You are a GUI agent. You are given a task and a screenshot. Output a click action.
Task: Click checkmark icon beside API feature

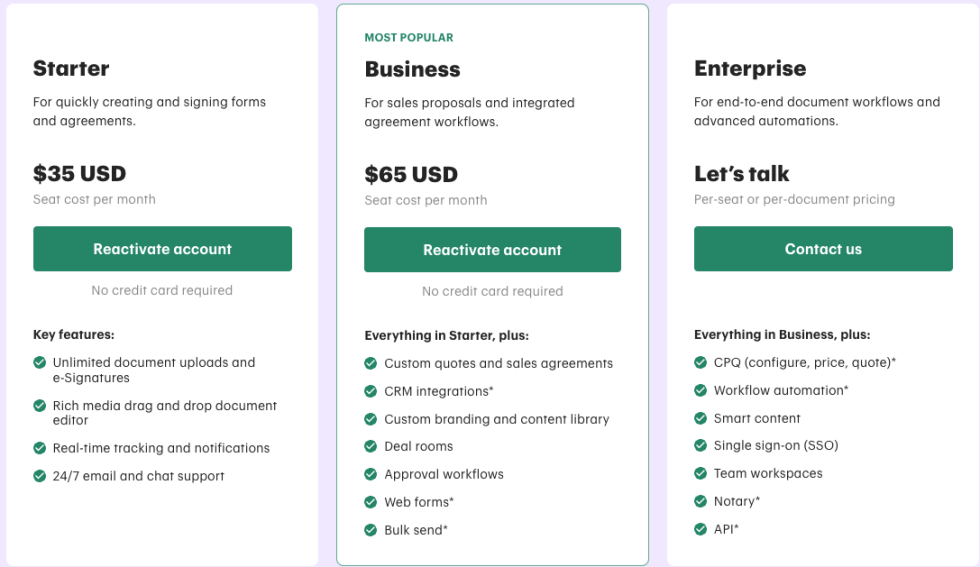pos(701,529)
